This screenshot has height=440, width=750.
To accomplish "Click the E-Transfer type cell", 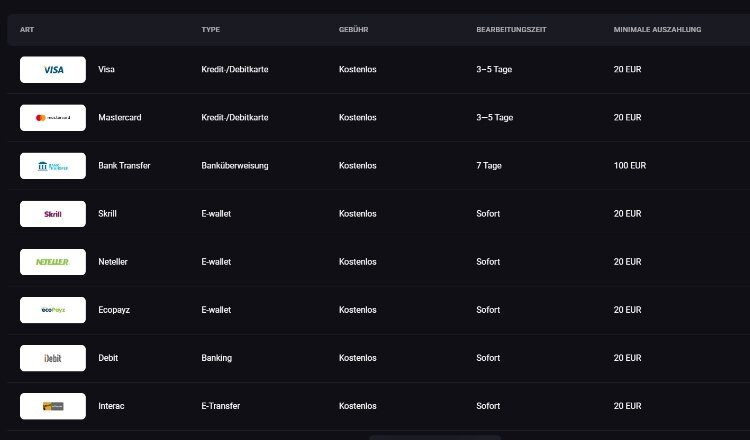I will (x=221, y=406).
